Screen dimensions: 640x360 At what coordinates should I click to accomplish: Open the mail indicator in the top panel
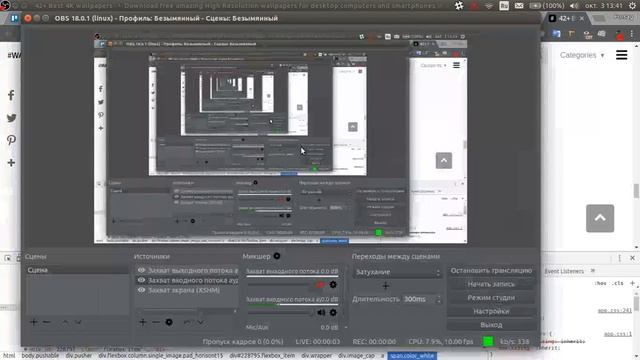[519, 6]
